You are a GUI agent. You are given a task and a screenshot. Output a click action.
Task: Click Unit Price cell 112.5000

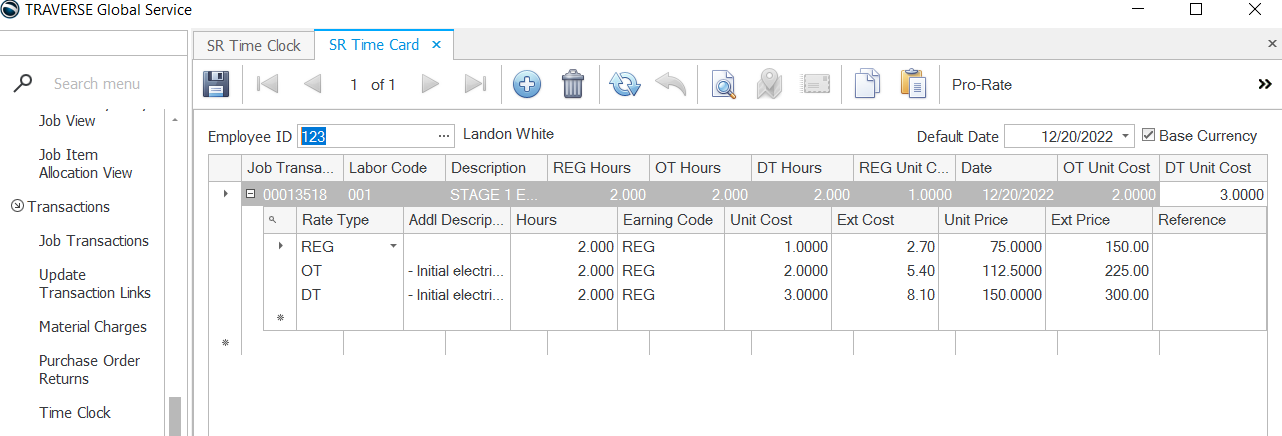click(992, 270)
